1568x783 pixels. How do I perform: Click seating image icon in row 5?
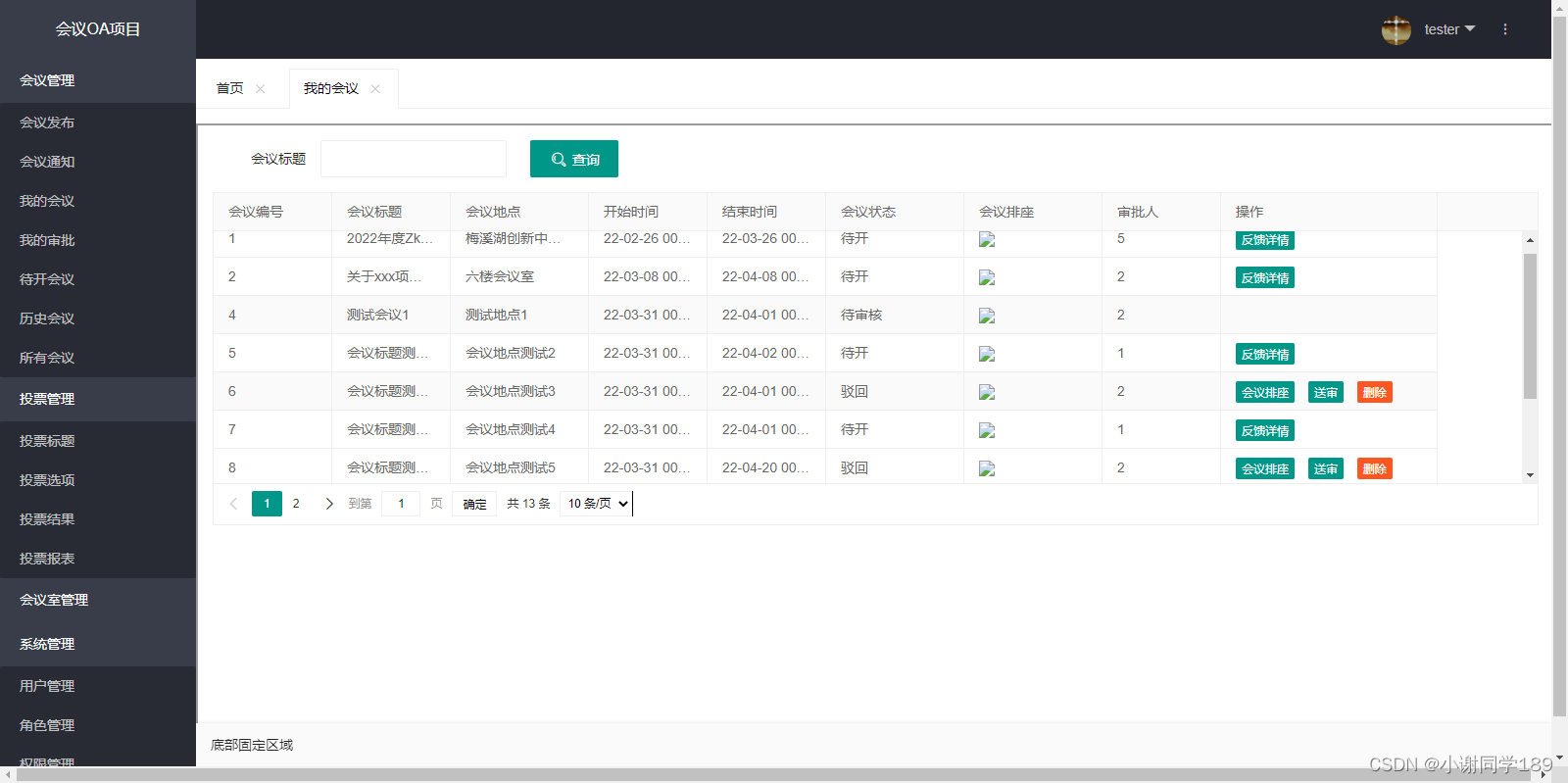pyautogui.click(x=987, y=354)
